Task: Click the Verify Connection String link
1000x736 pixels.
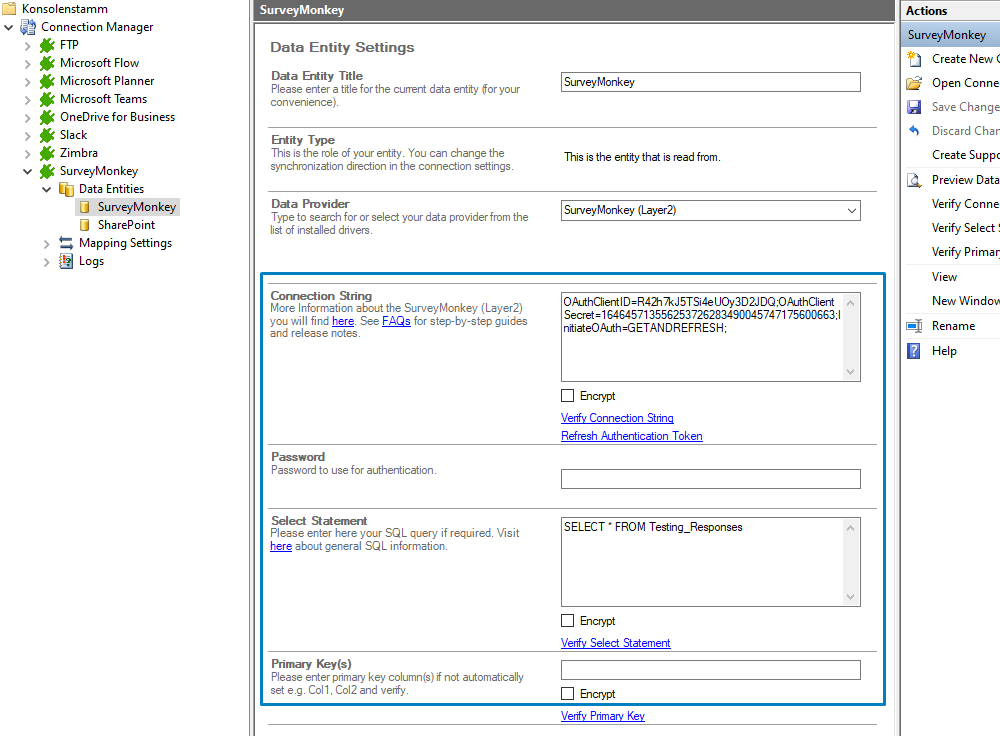Action: [617, 418]
